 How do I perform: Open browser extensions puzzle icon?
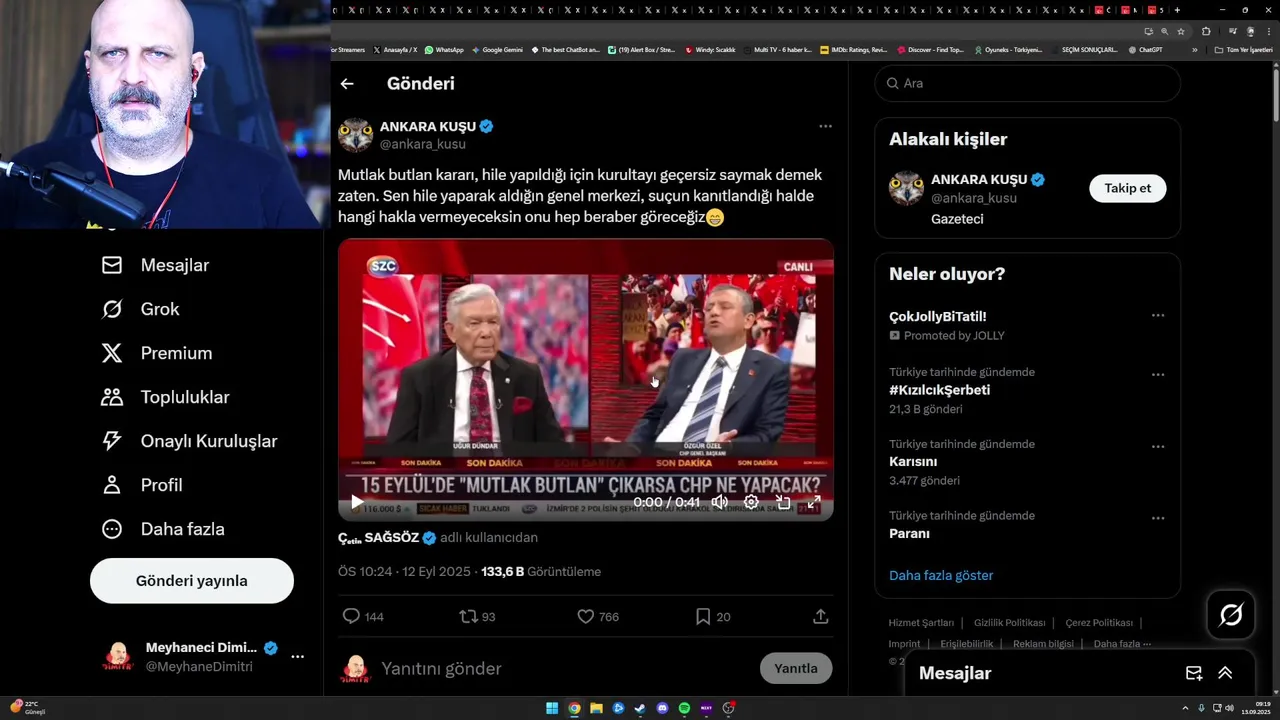pyautogui.click(x=1206, y=31)
